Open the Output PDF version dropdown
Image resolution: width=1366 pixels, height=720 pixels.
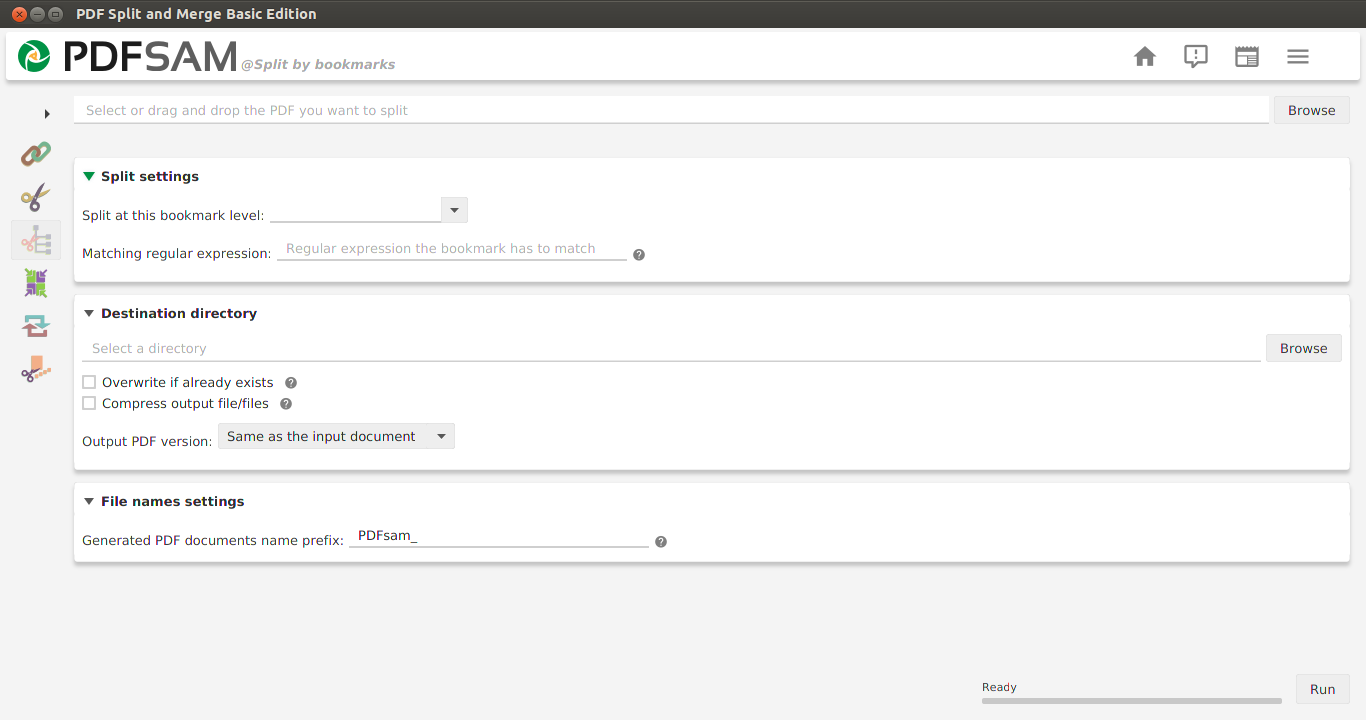(336, 436)
